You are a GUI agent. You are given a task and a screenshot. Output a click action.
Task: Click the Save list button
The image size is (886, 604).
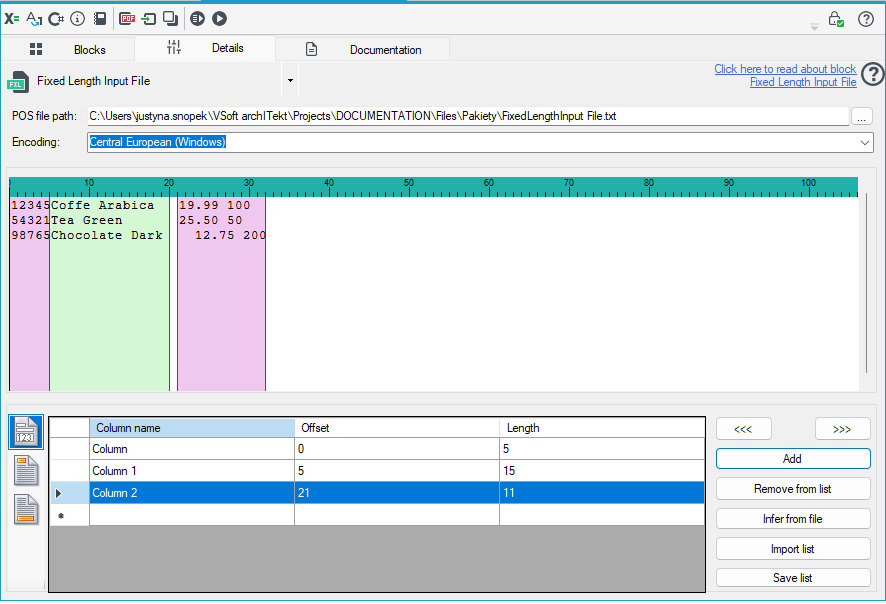pyautogui.click(x=793, y=577)
